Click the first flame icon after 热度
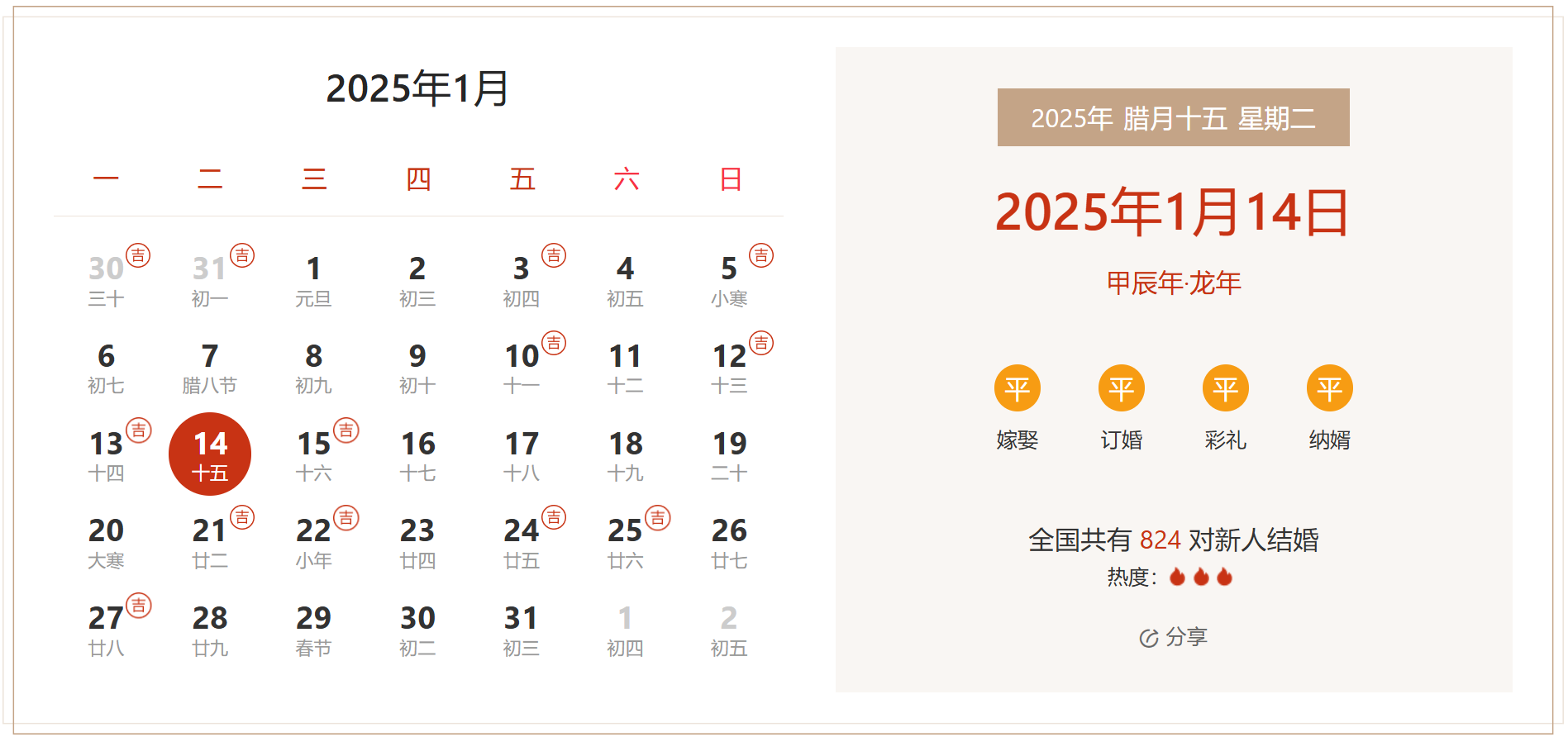 tap(1178, 577)
